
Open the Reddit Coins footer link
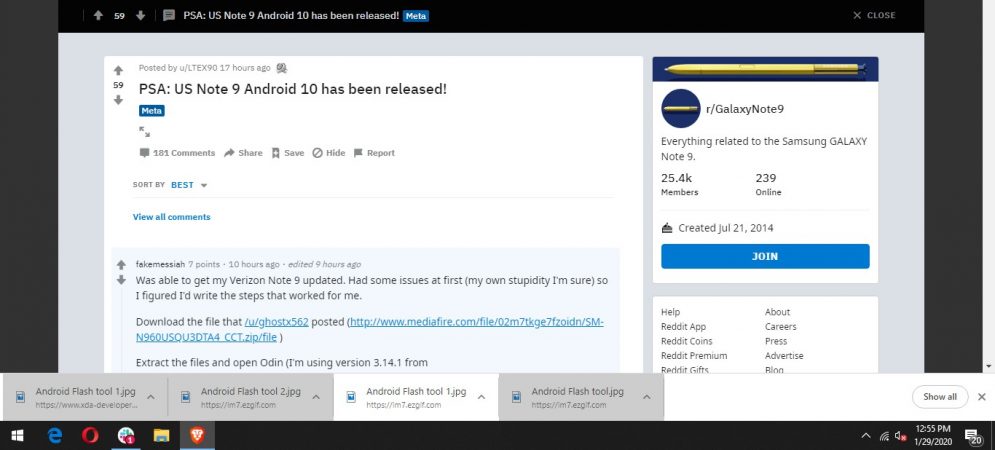click(687, 341)
